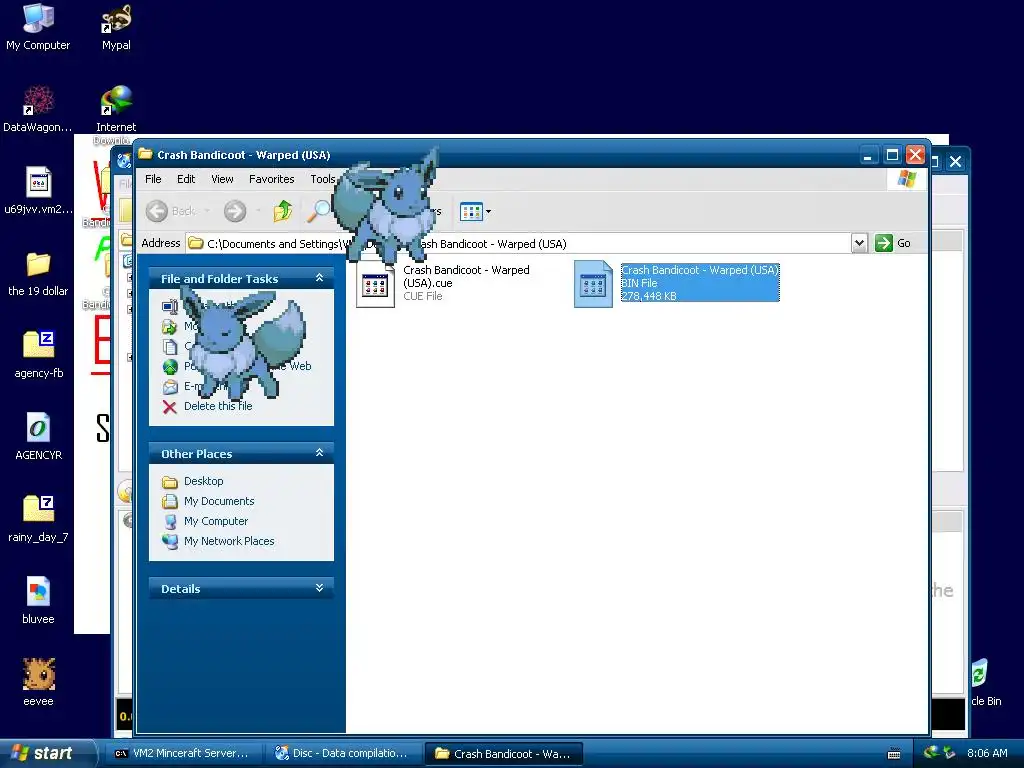Viewport: 1024px width, 768px height.
Task: Open My Computer desktop icon
Action: click(x=38, y=27)
